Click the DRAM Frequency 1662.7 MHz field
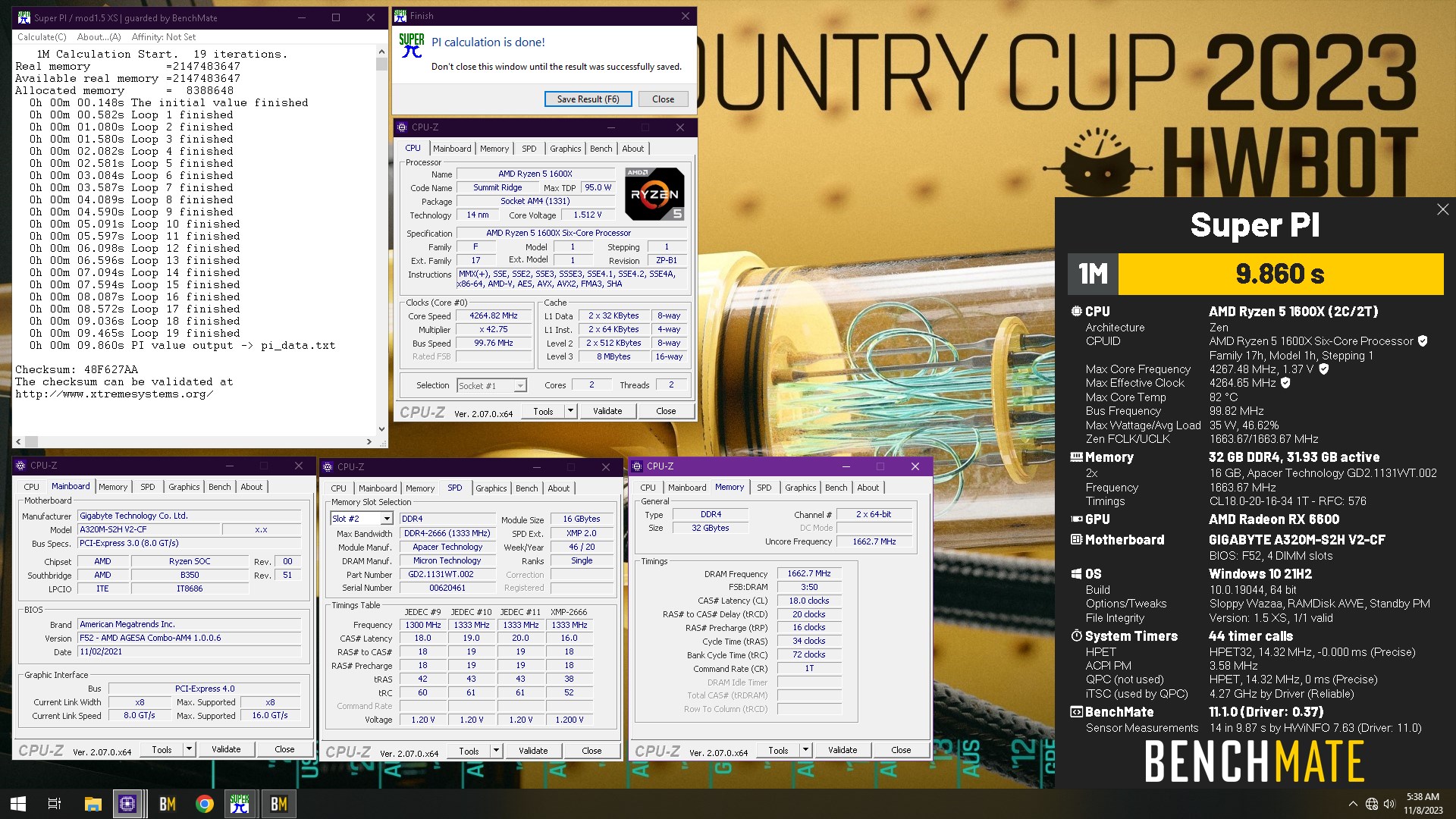The width and height of the screenshot is (1456, 819). pyautogui.click(x=808, y=574)
